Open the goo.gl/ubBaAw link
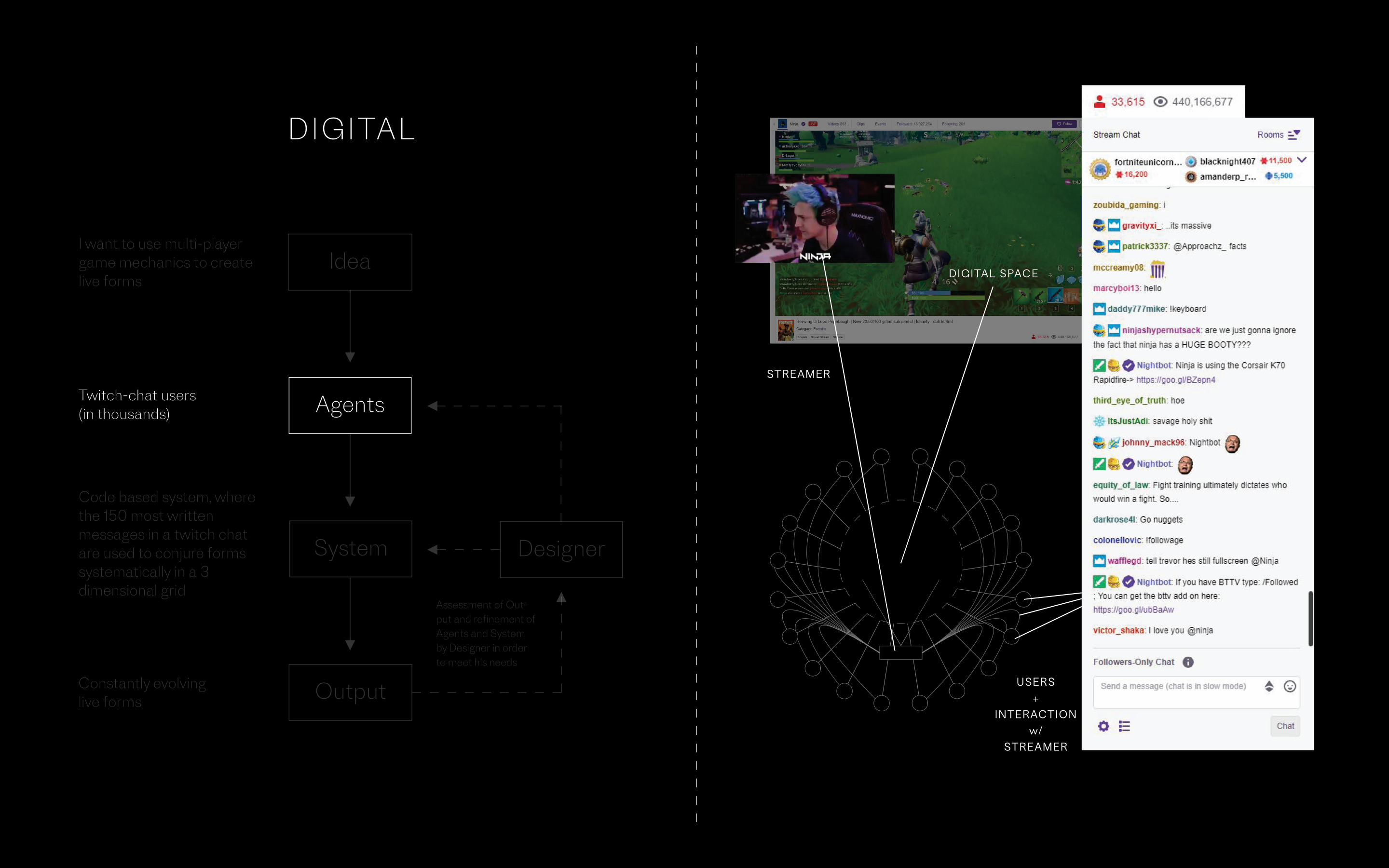 (1133, 610)
